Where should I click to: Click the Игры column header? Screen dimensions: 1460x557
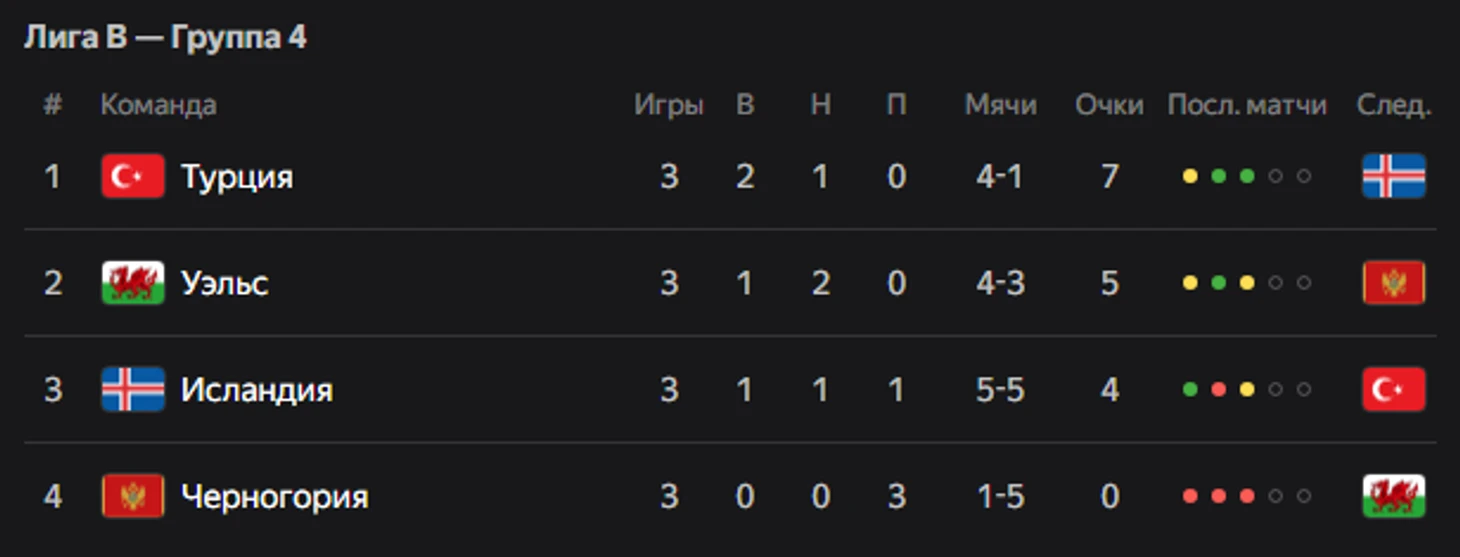pos(669,105)
